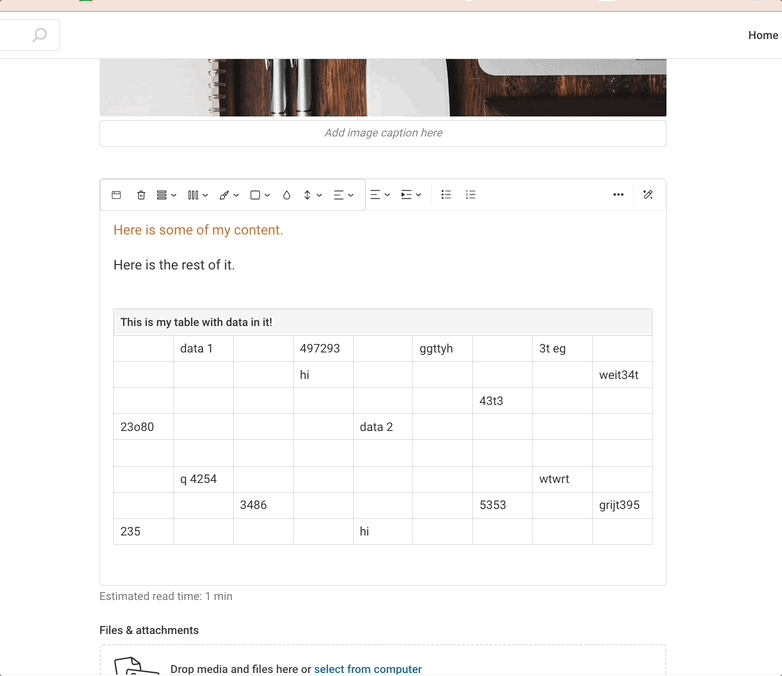Click cell 'ggttyh'
The height and width of the screenshot is (676, 782).
tap(442, 348)
